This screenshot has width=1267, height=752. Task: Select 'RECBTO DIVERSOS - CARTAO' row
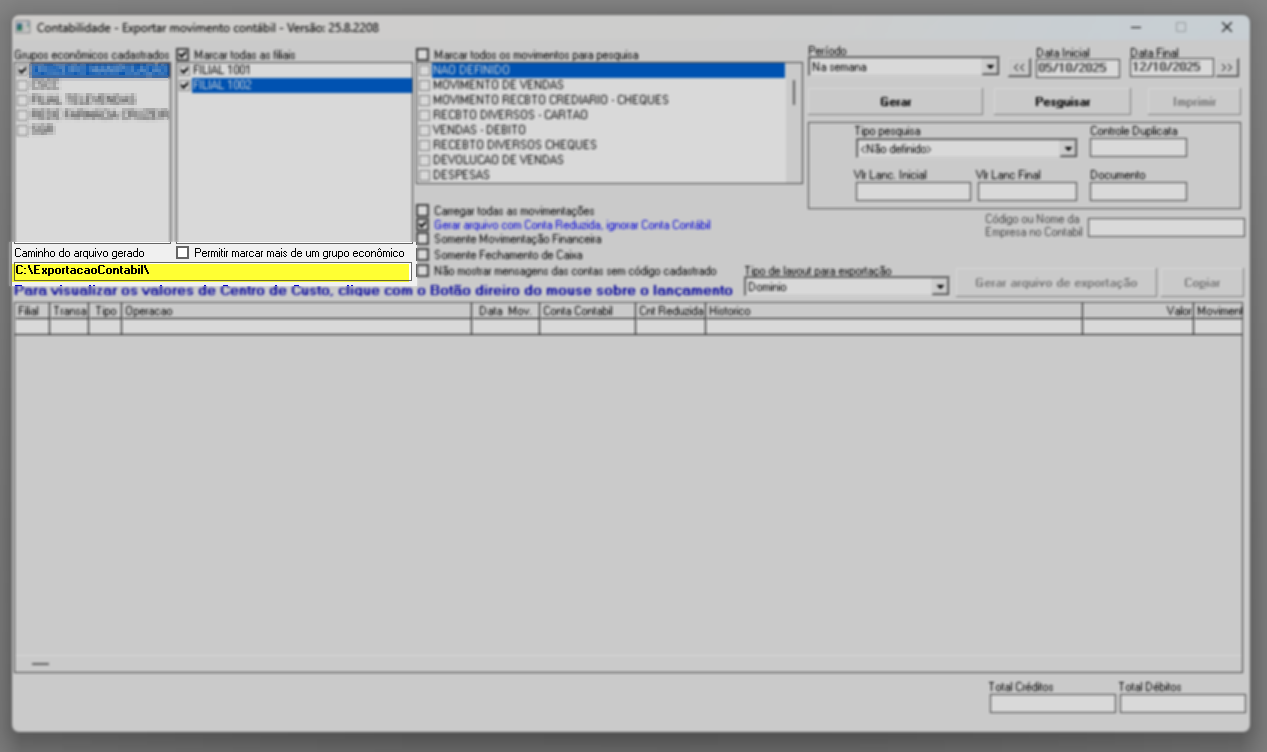point(601,115)
